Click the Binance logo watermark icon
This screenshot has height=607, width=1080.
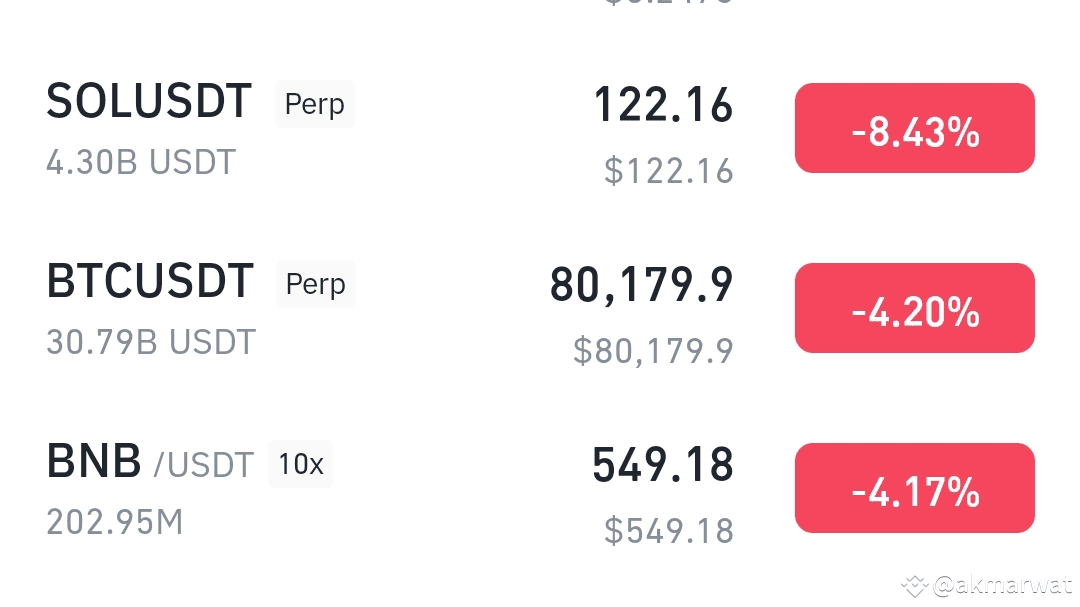pos(913,585)
